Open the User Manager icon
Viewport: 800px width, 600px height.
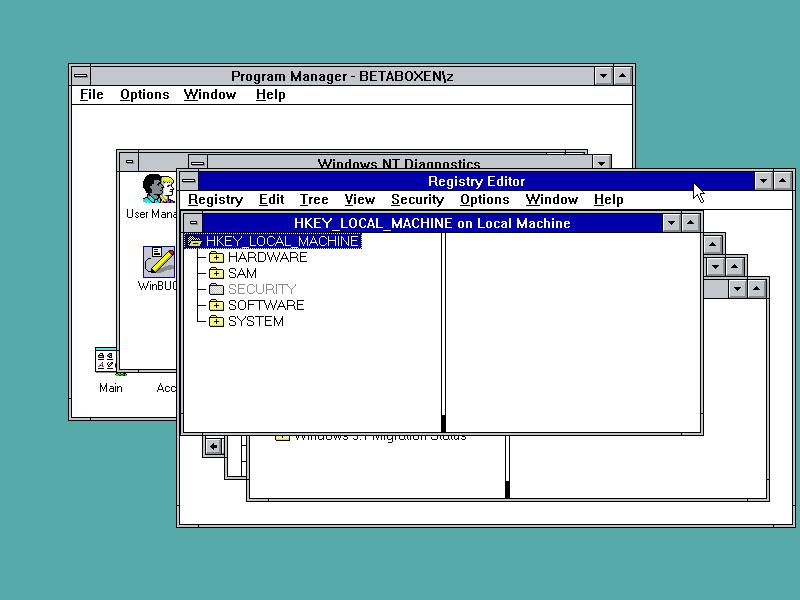[158, 188]
